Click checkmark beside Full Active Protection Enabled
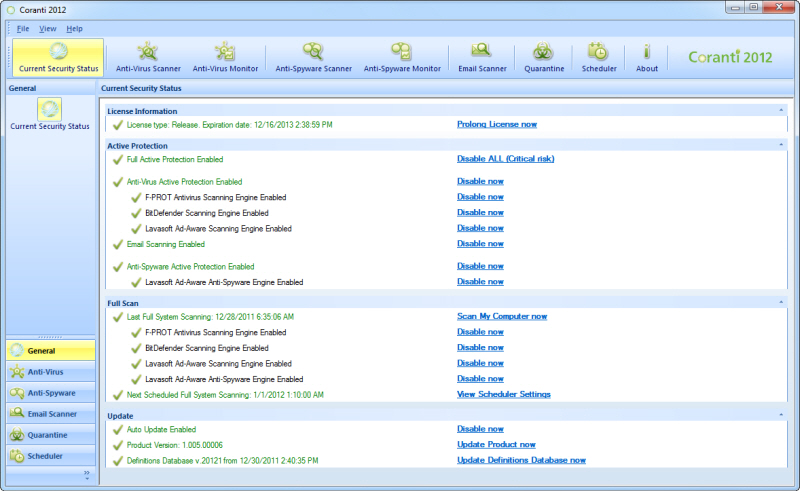The width and height of the screenshot is (800, 491). (x=118, y=160)
